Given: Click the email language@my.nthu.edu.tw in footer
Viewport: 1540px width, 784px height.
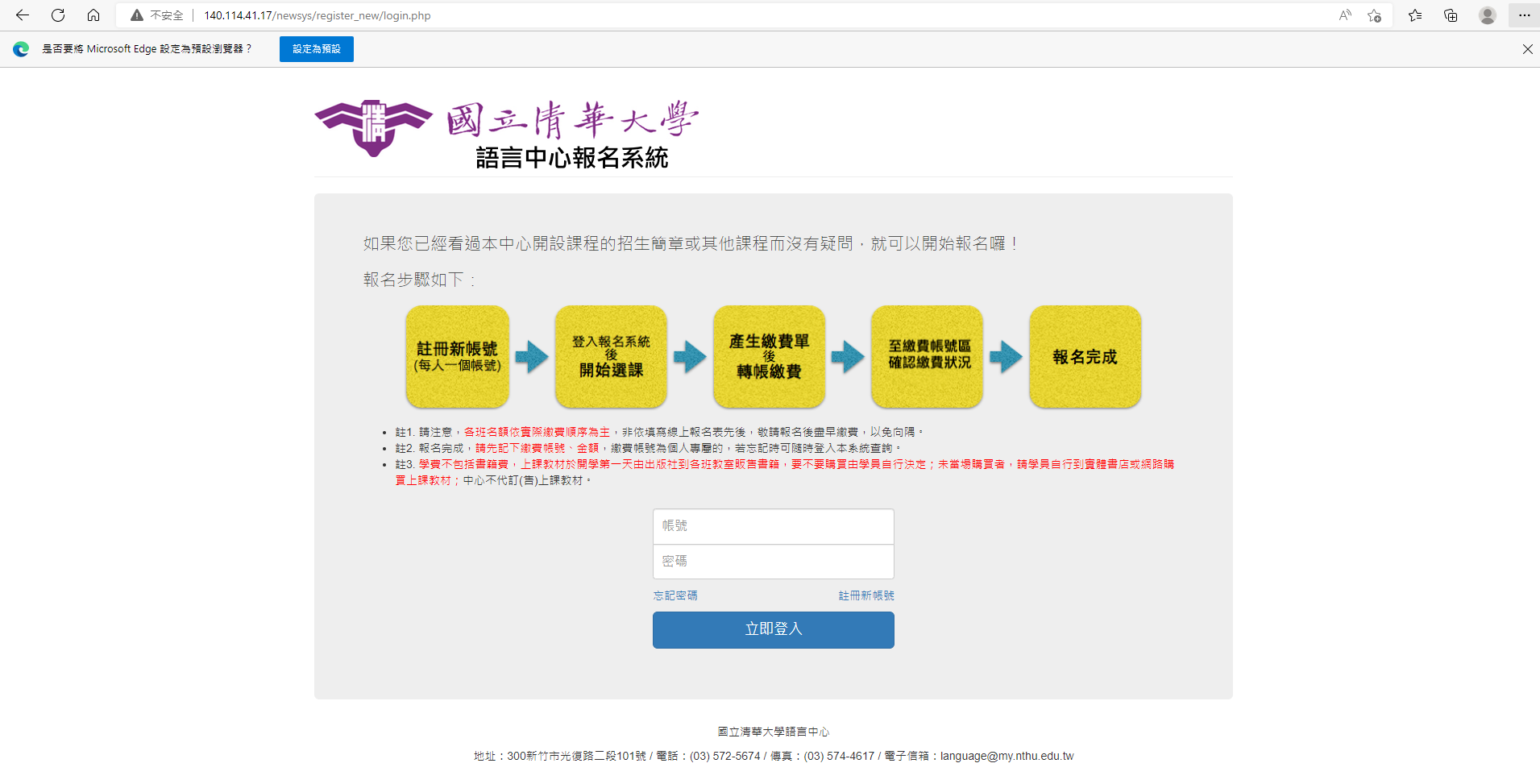Looking at the screenshot, I should [x=1007, y=756].
